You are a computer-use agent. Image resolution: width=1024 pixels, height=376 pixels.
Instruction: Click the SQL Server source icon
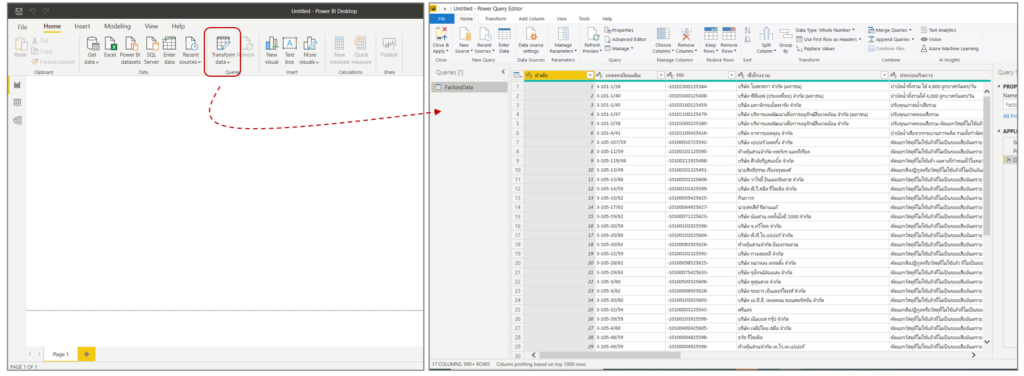pyautogui.click(x=152, y=43)
